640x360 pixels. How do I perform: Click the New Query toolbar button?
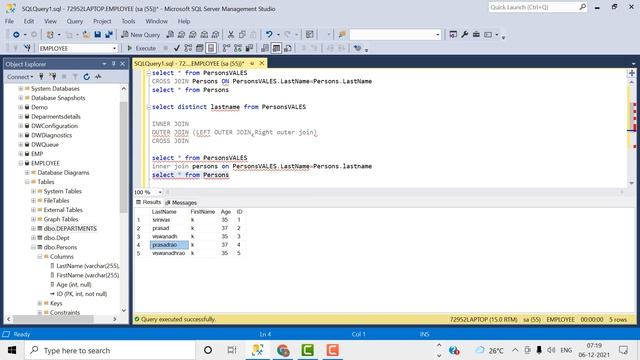[x=140, y=35]
